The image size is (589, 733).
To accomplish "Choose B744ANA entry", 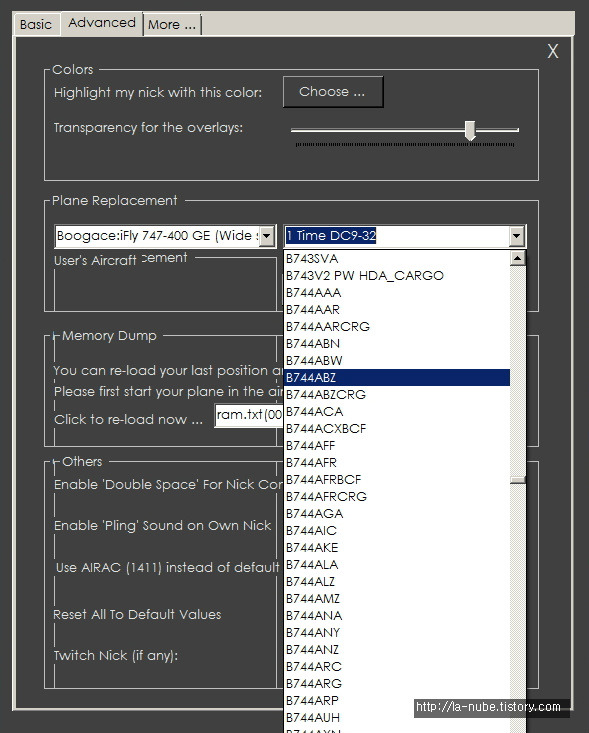I will (x=396, y=615).
